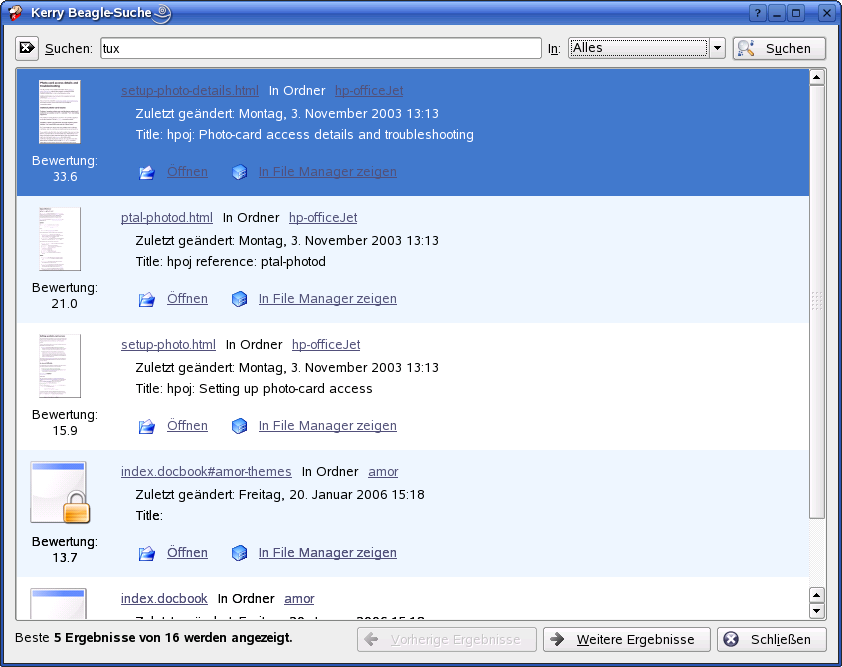Click the search text field containing tux

[321, 48]
